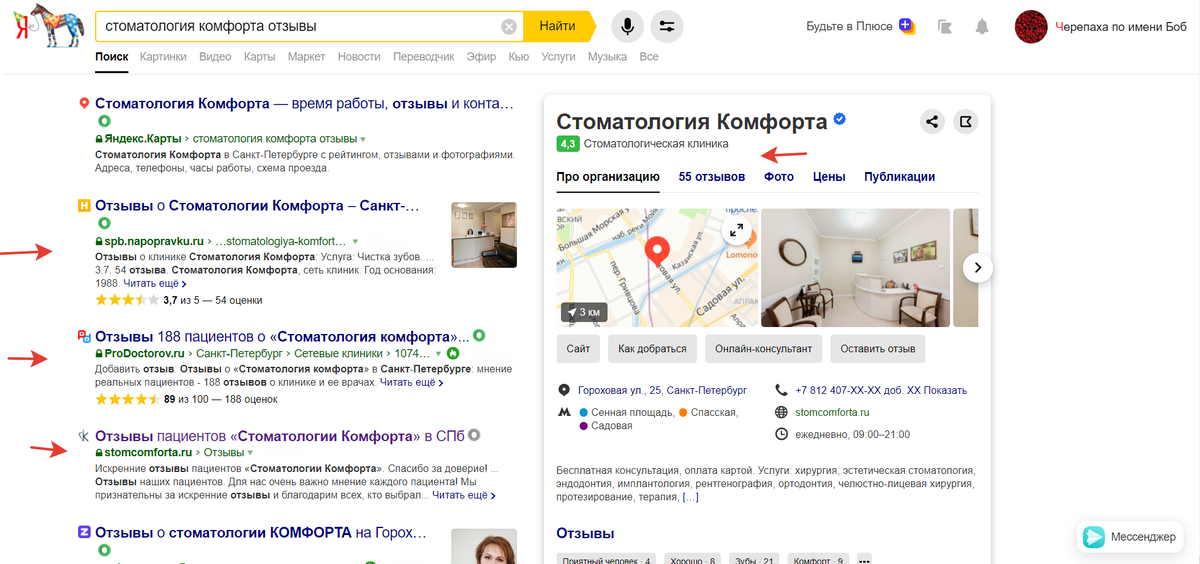Click the Сенная площадь metro station link
The height and width of the screenshot is (564, 1200).
coord(630,412)
